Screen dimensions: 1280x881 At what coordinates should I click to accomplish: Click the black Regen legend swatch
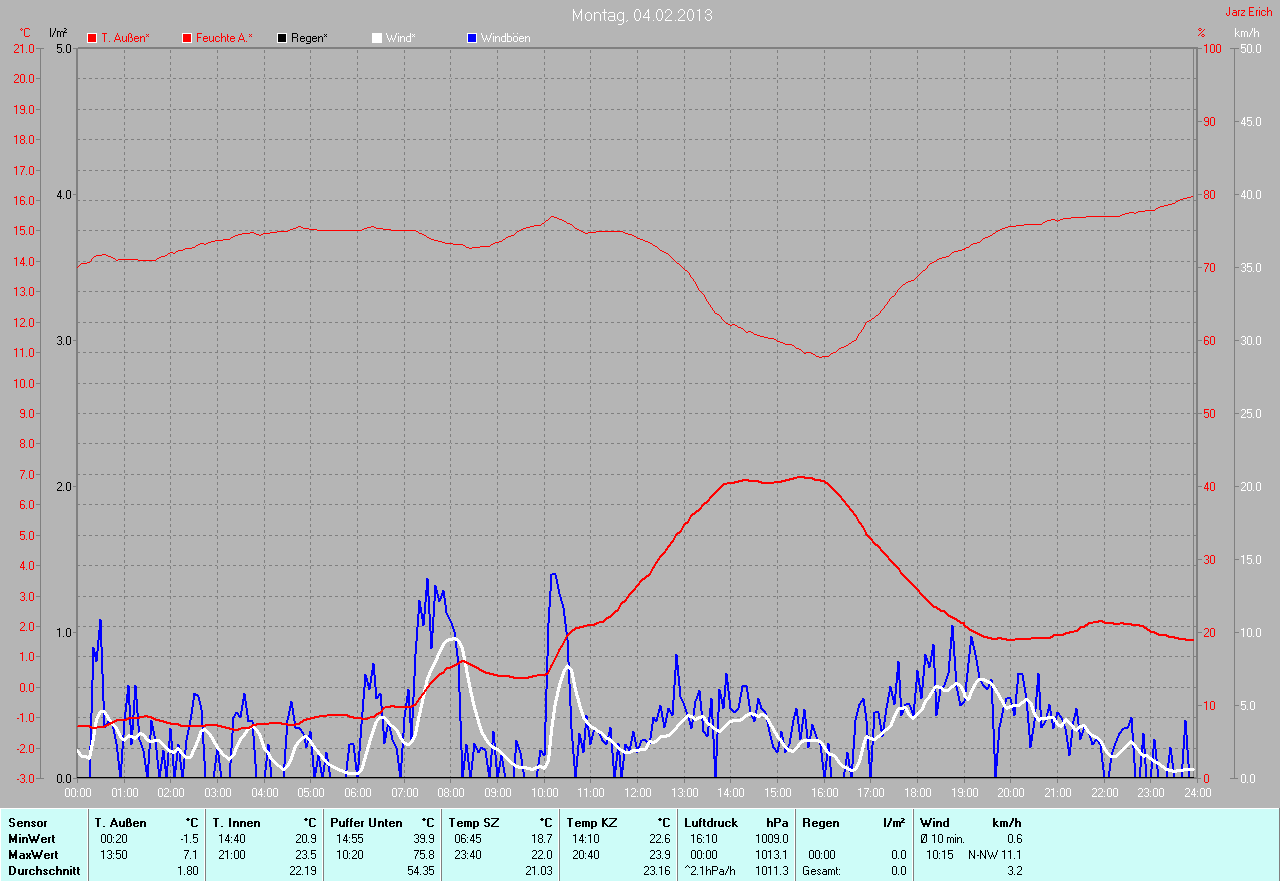pyautogui.click(x=282, y=38)
